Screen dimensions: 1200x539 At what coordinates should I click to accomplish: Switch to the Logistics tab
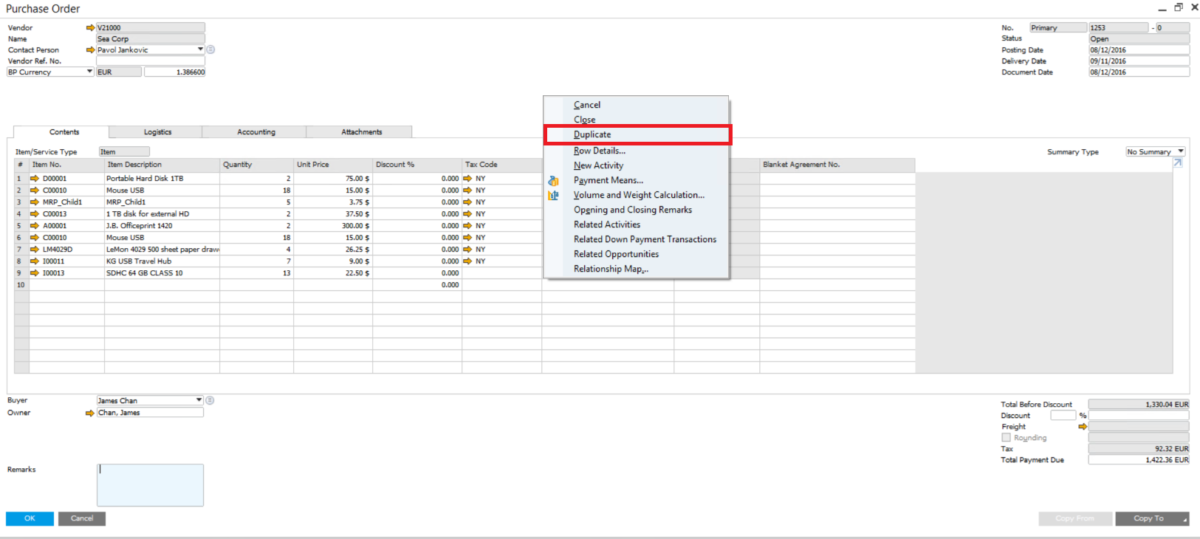click(x=157, y=132)
